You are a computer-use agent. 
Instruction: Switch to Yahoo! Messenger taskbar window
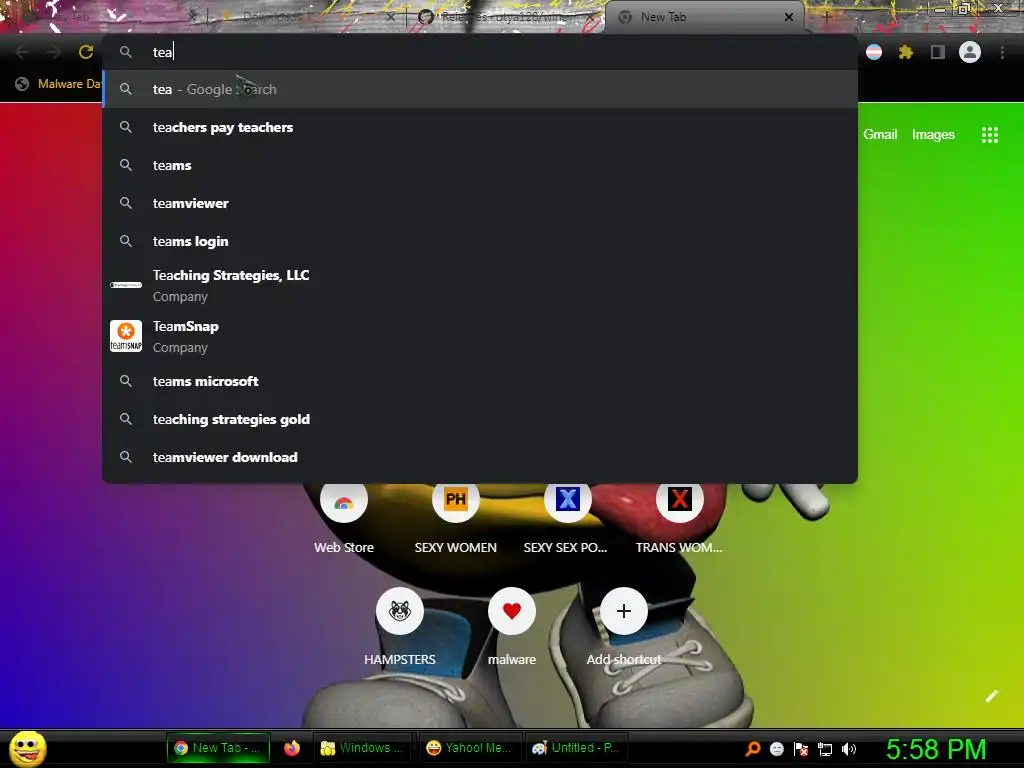[469, 748]
